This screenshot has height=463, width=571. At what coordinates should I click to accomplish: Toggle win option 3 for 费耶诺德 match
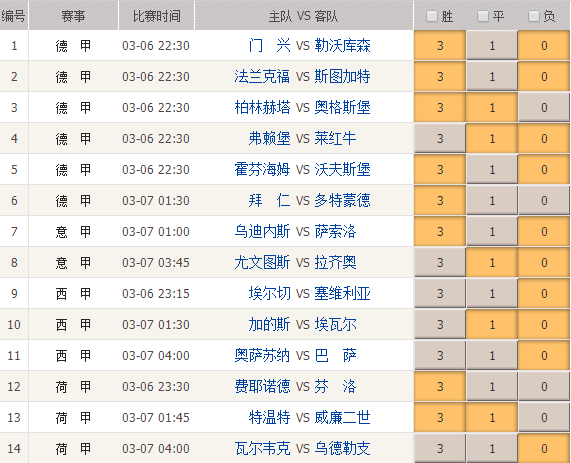point(440,386)
